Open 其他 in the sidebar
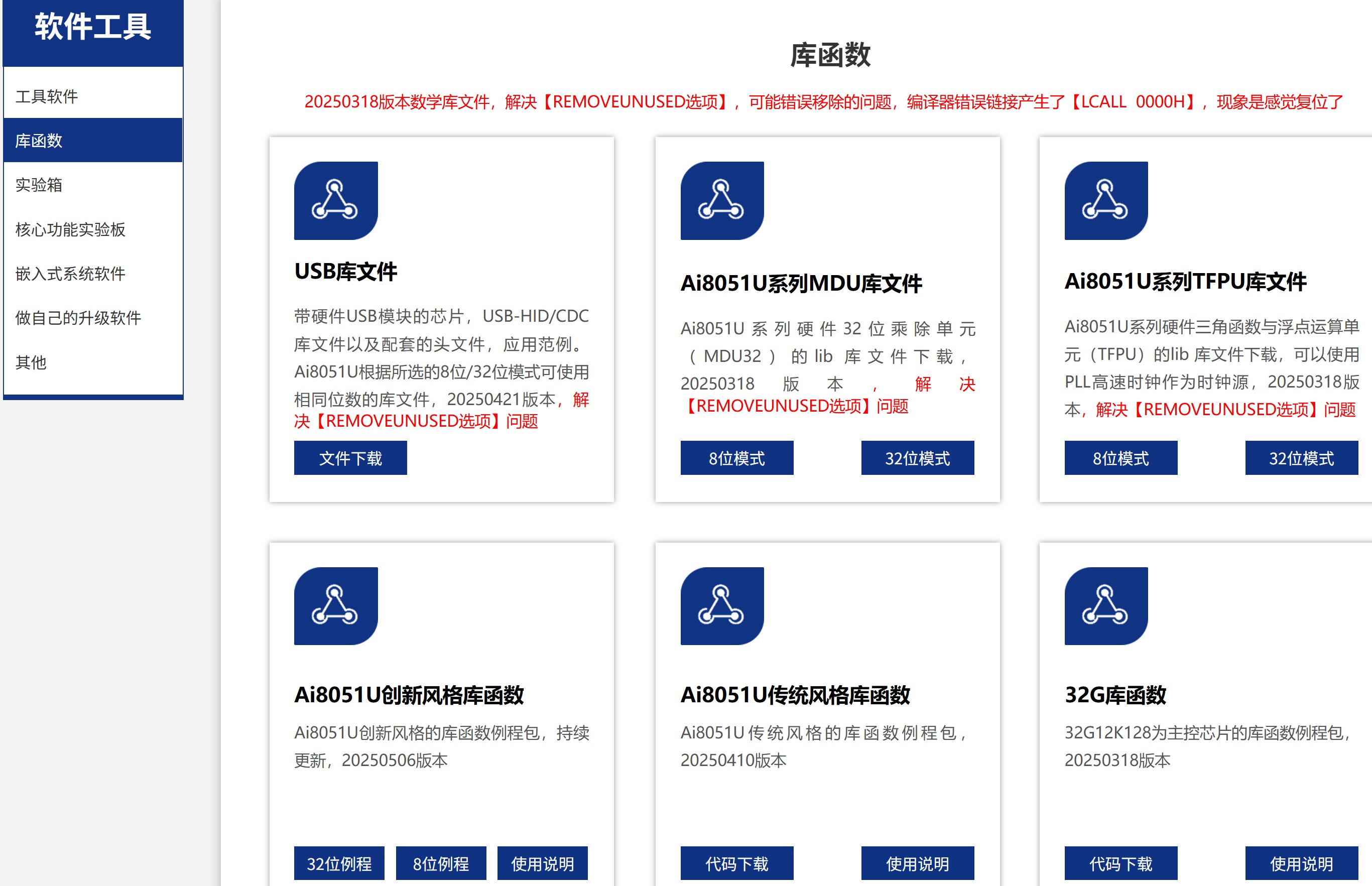The height and width of the screenshot is (886, 1372). coord(93,362)
